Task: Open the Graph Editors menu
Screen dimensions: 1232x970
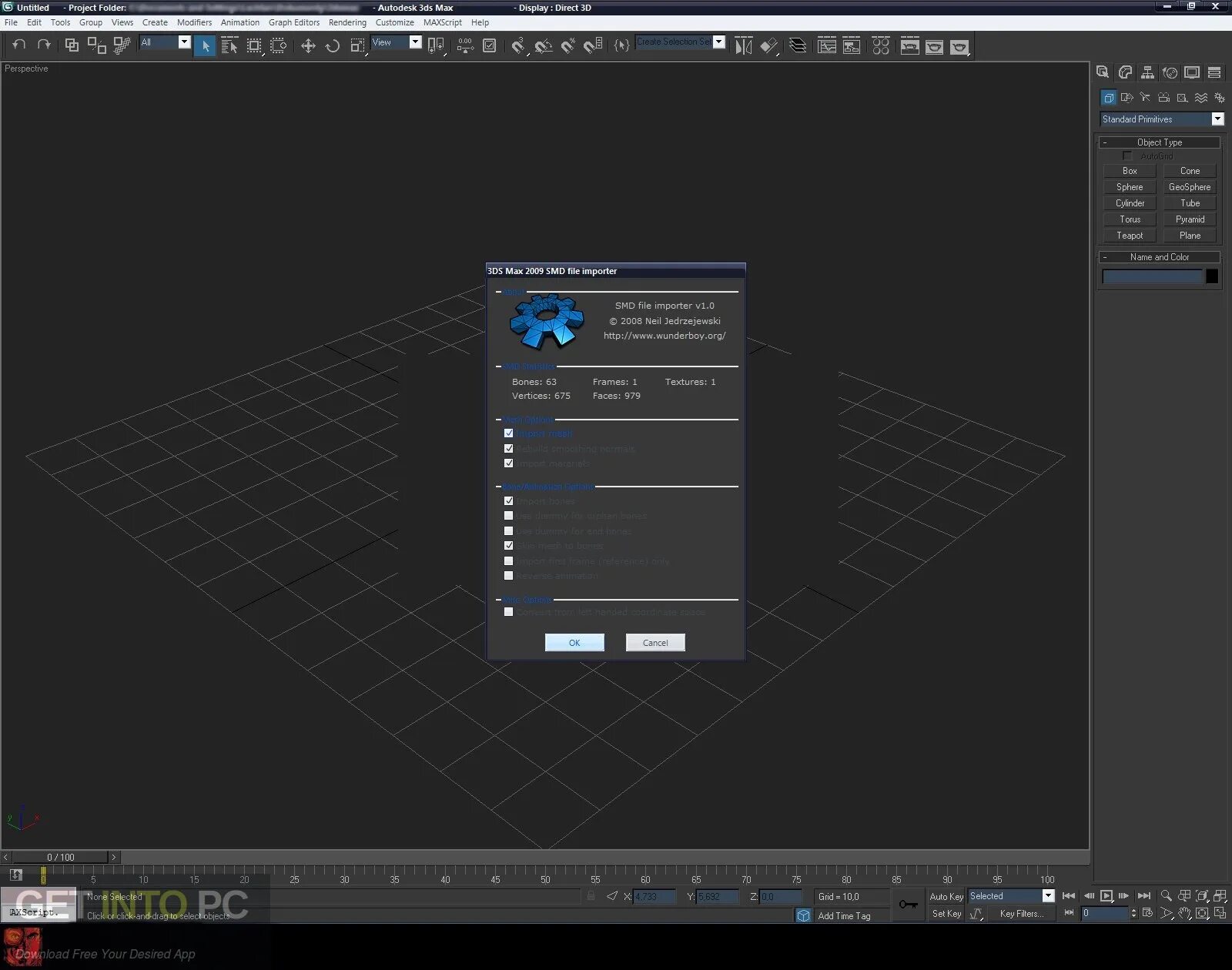Action: click(294, 22)
